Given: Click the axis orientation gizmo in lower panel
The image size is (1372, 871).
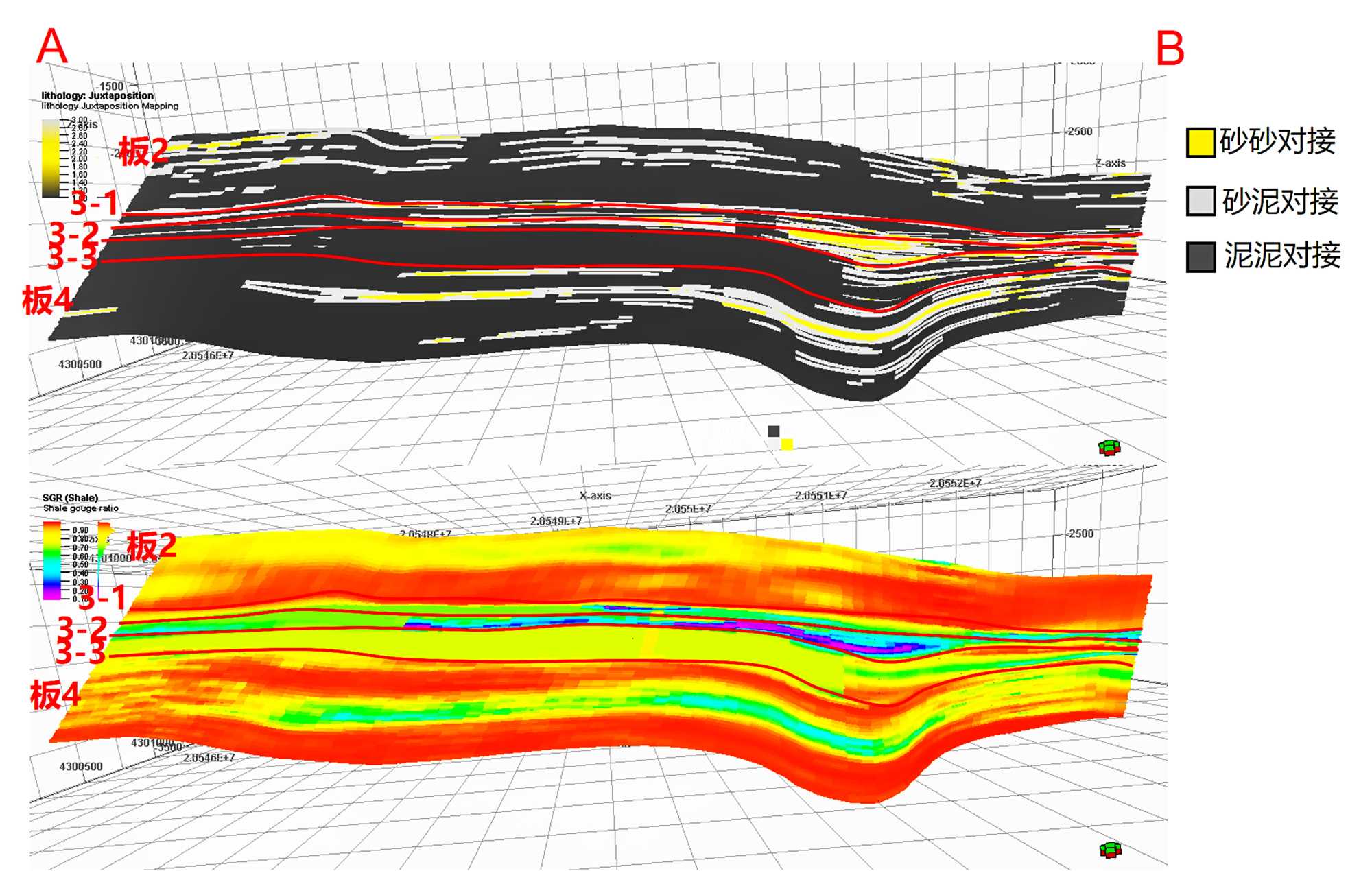Looking at the screenshot, I should (x=1110, y=850).
